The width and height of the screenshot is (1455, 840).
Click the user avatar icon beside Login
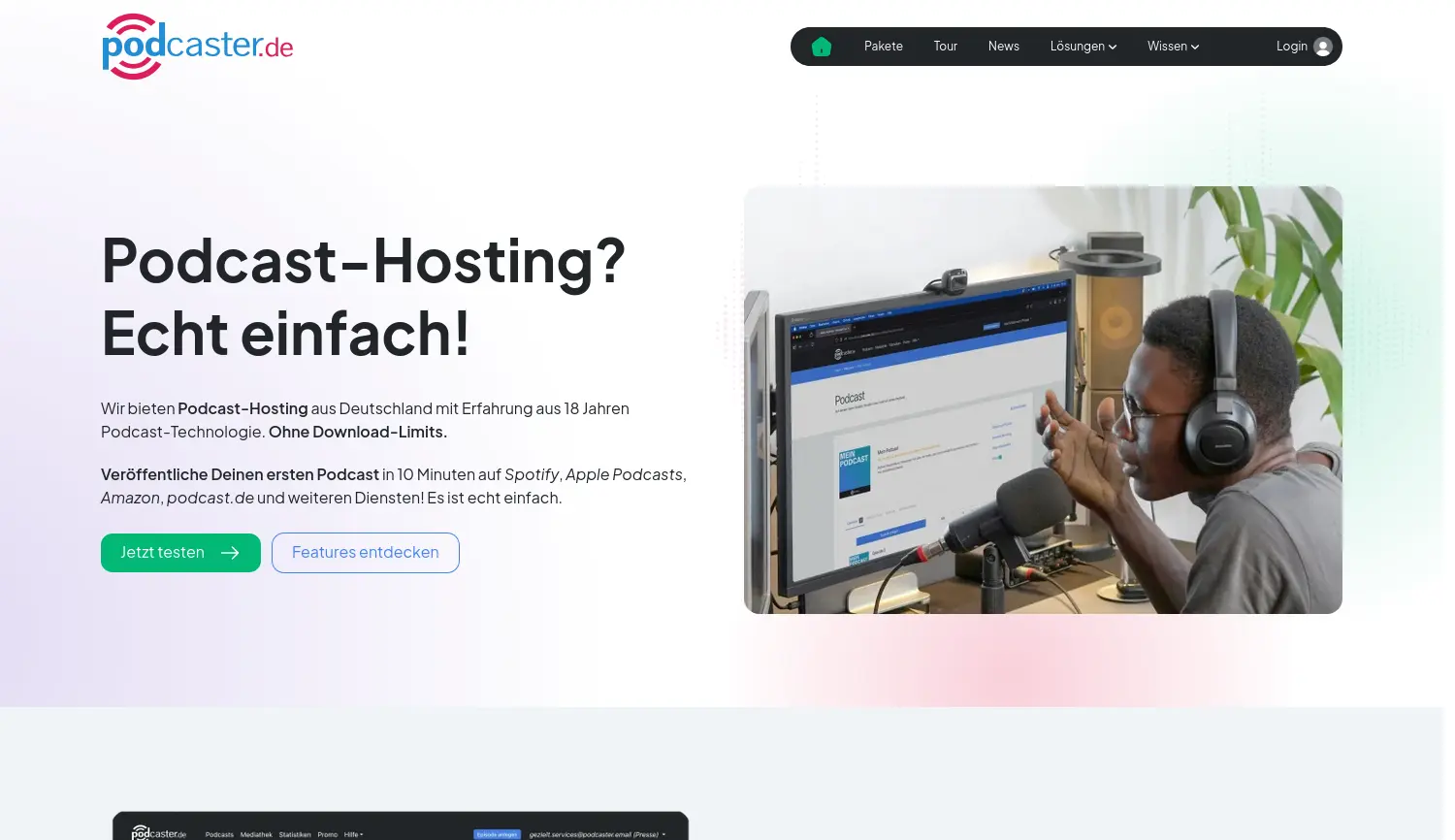1323,47
